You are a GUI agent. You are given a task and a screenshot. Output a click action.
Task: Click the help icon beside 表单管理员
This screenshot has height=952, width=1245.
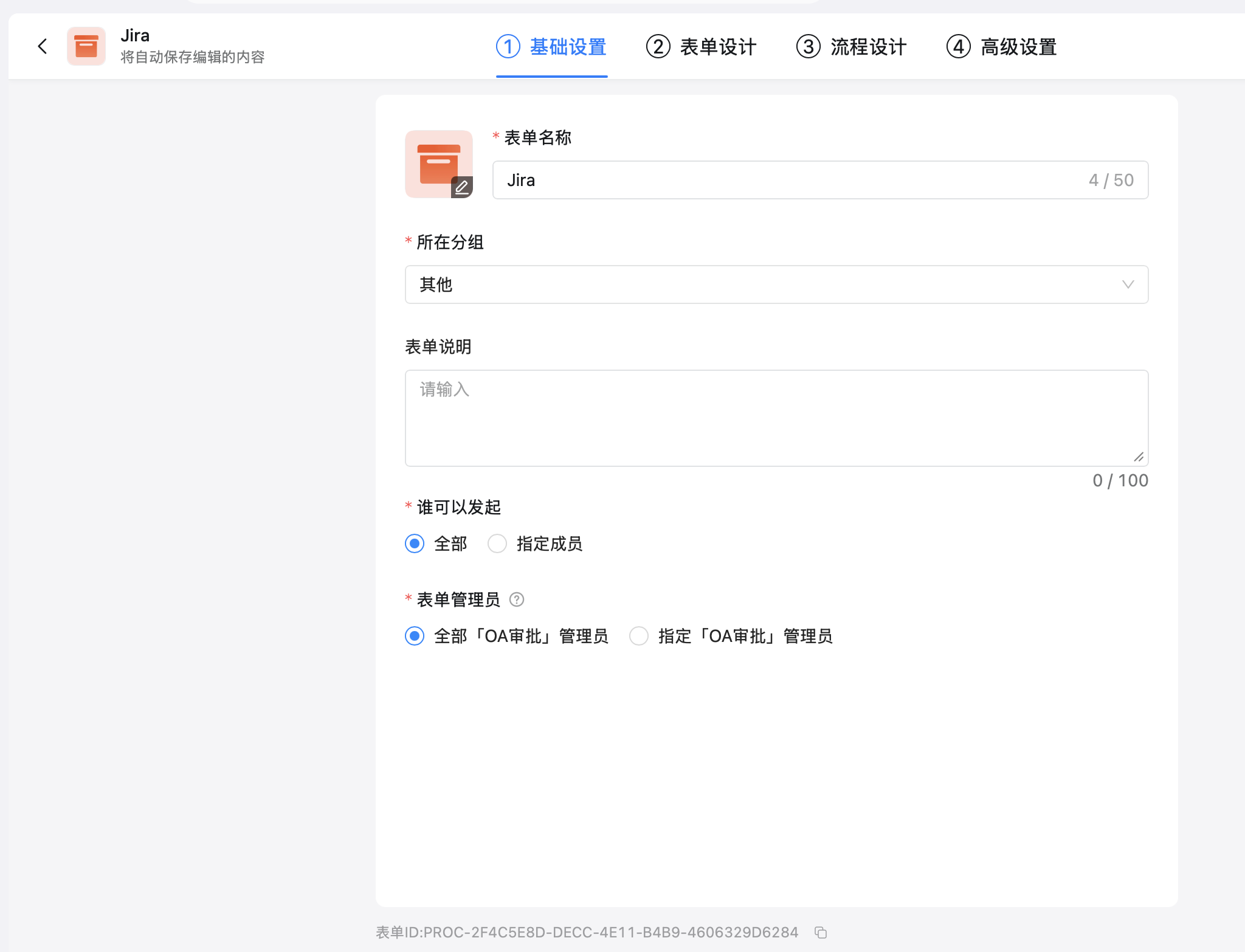click(x=517, y=599)
